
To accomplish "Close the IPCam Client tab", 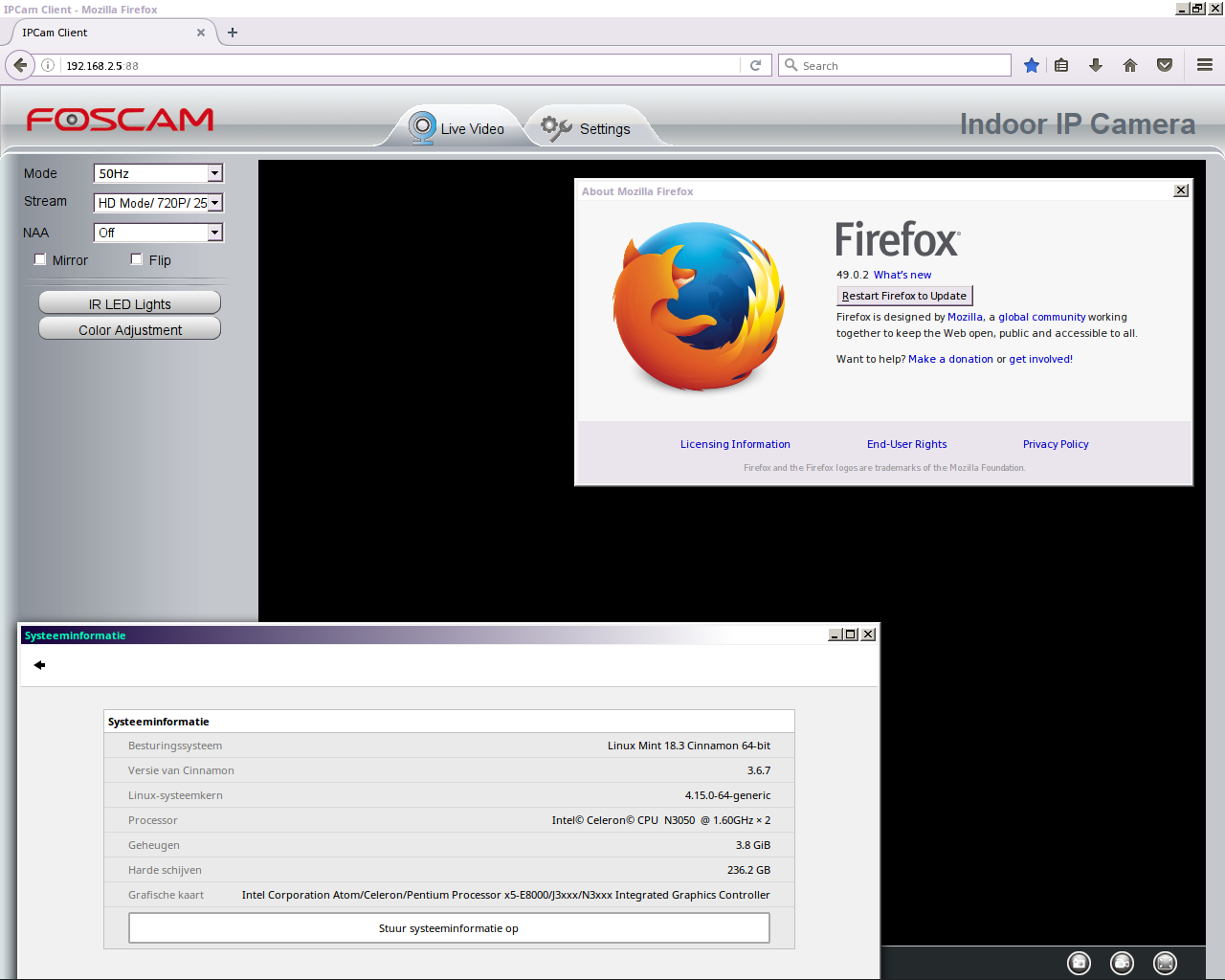I will 201,33.
